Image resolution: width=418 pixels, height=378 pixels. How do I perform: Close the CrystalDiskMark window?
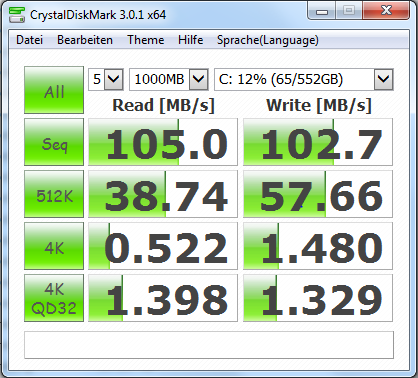click(x=386, y=11)
